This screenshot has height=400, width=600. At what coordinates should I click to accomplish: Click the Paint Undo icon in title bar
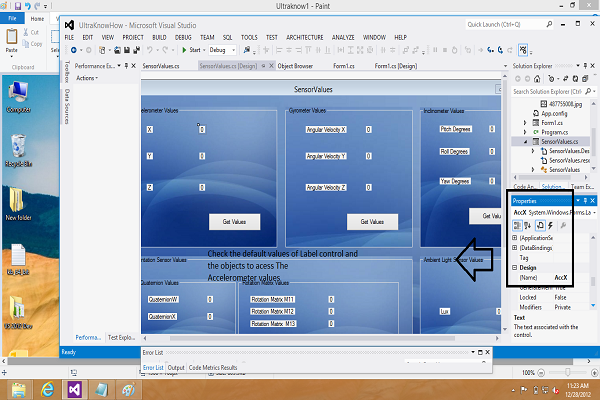(28, 6)
